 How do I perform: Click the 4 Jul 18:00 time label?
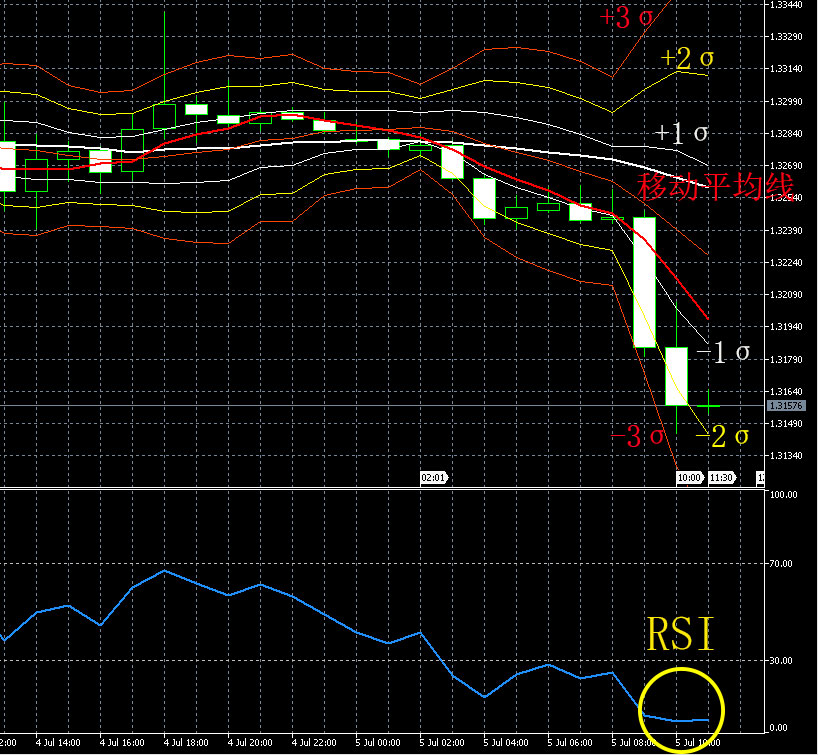[x=186, y=742]
